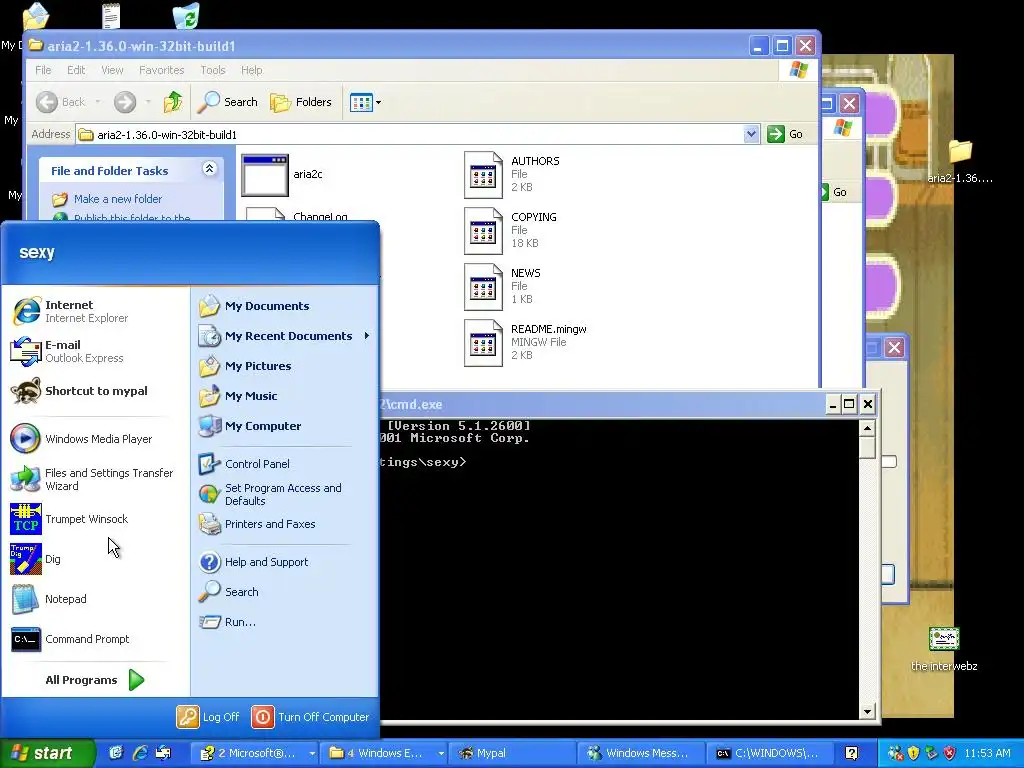Expand the Microsoft taskbar group dropdown

pyautogui.click(x=312, y=753)
